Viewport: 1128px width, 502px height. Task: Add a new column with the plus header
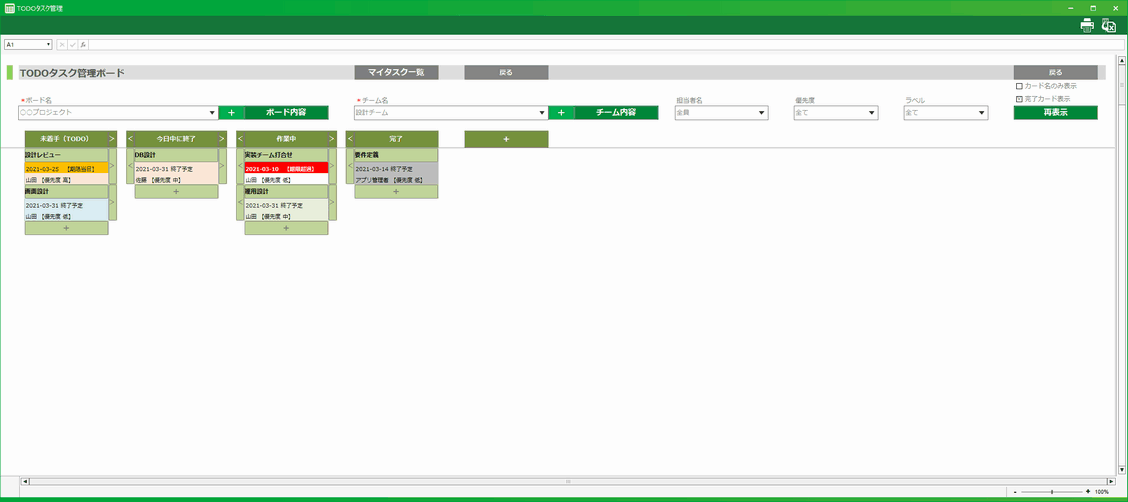coord(506,139)
